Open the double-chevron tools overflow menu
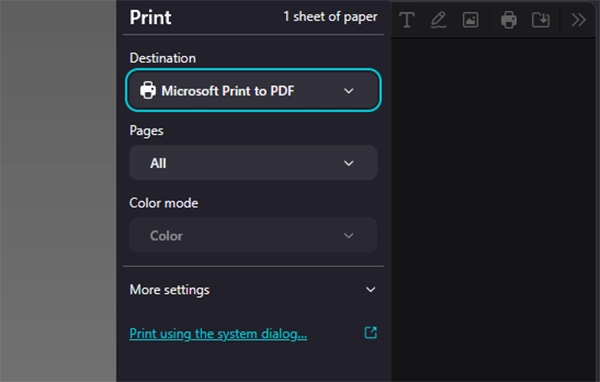The image size is (600, 382). (x=578, y=20)
